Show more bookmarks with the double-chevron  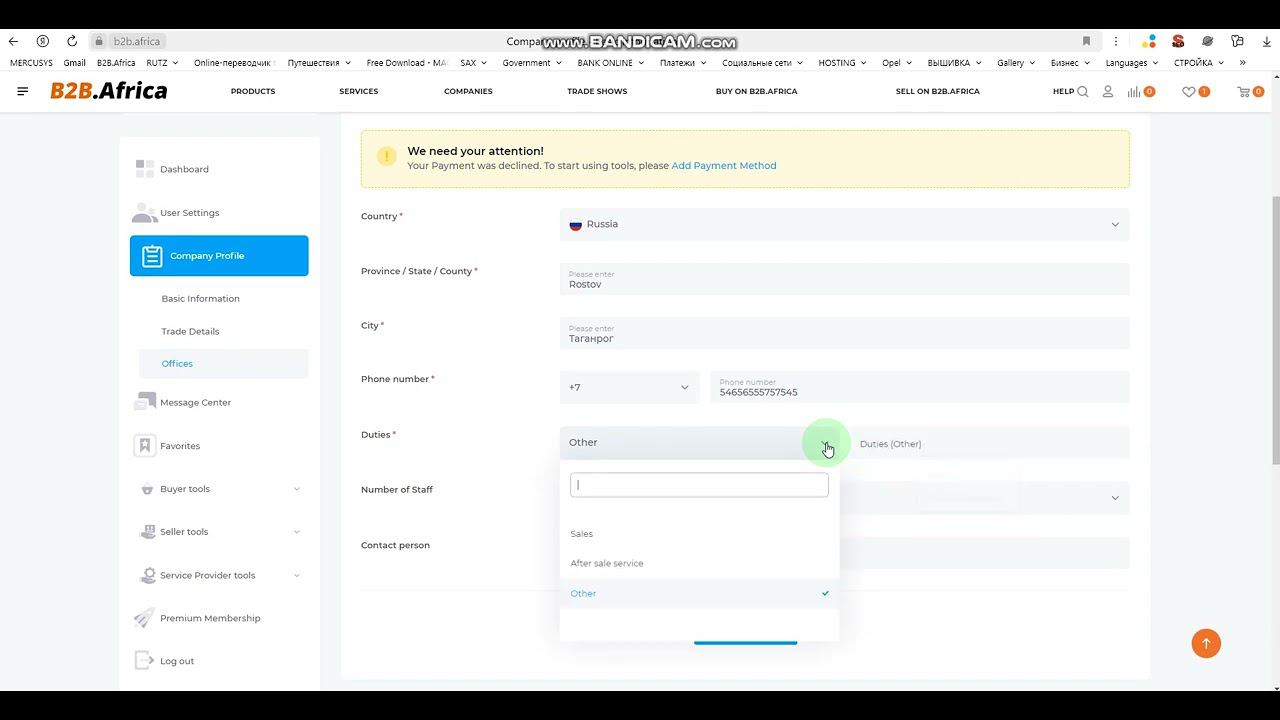pos(1243,62)
